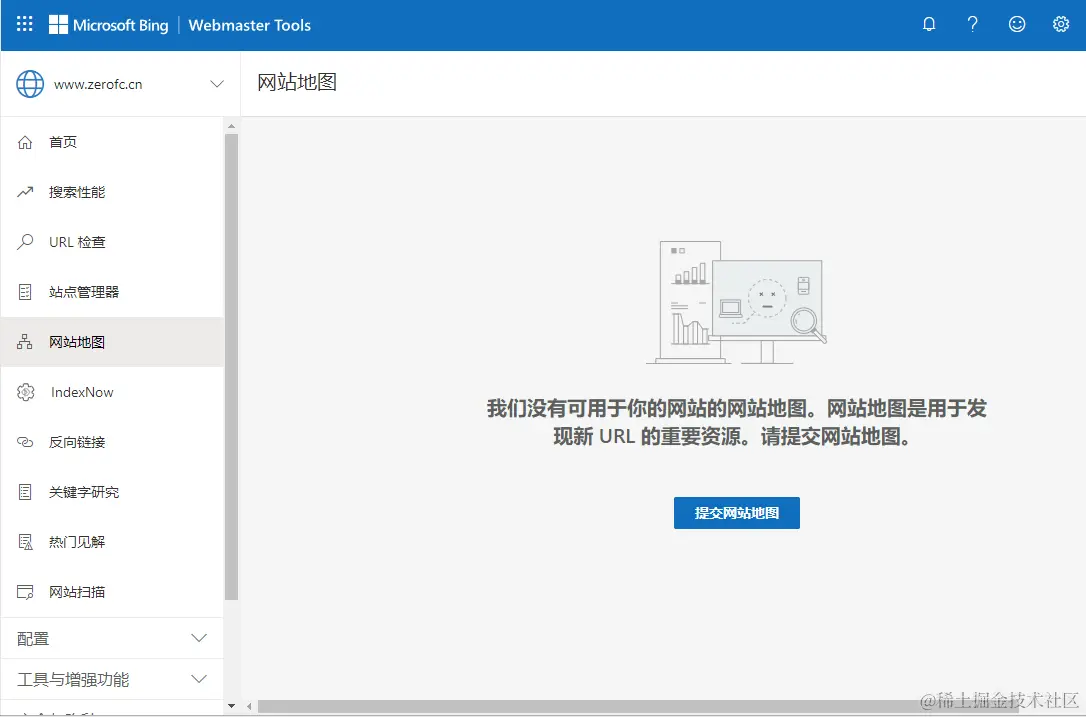Click the 我们没有可用于你的网站的网站地图 message

point(736,423)
